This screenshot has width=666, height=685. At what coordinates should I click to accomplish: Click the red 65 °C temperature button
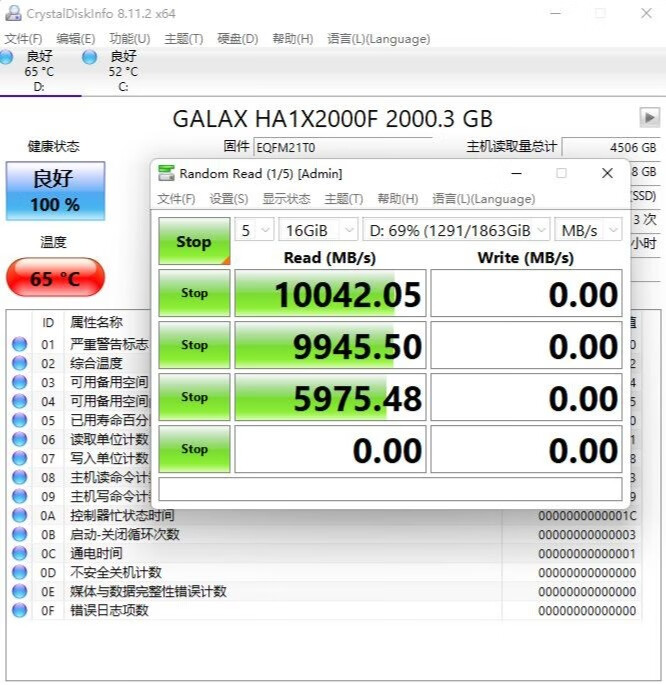[x=55, y=277]
